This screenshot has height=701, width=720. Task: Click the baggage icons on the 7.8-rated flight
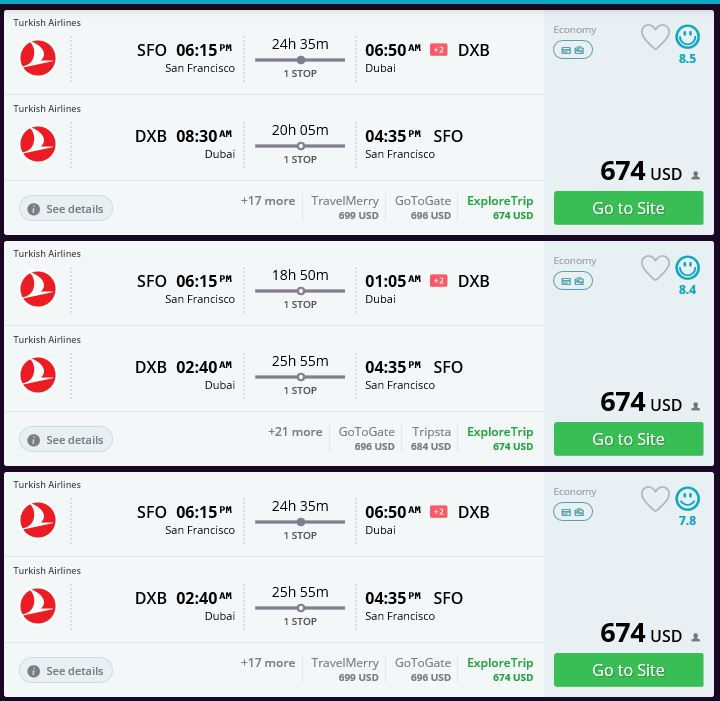tap(573, 512)
